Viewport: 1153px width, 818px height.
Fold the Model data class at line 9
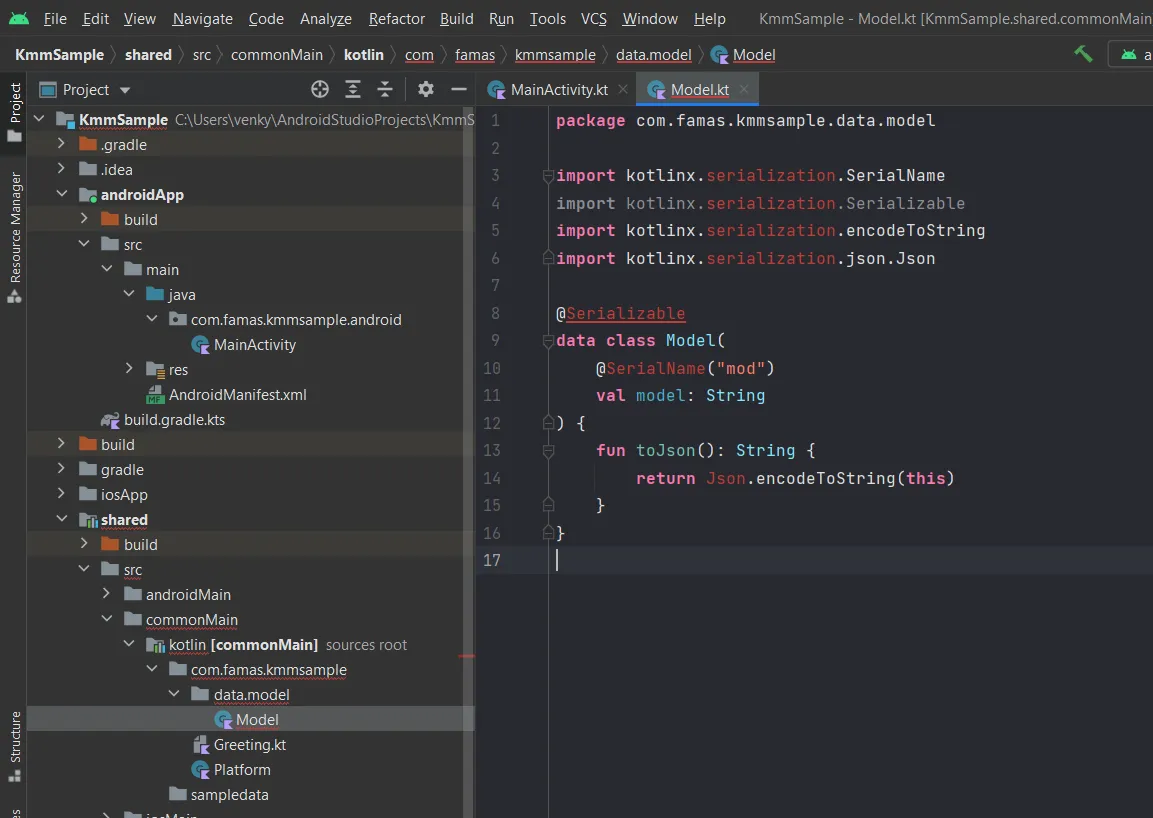pos(548,341)
